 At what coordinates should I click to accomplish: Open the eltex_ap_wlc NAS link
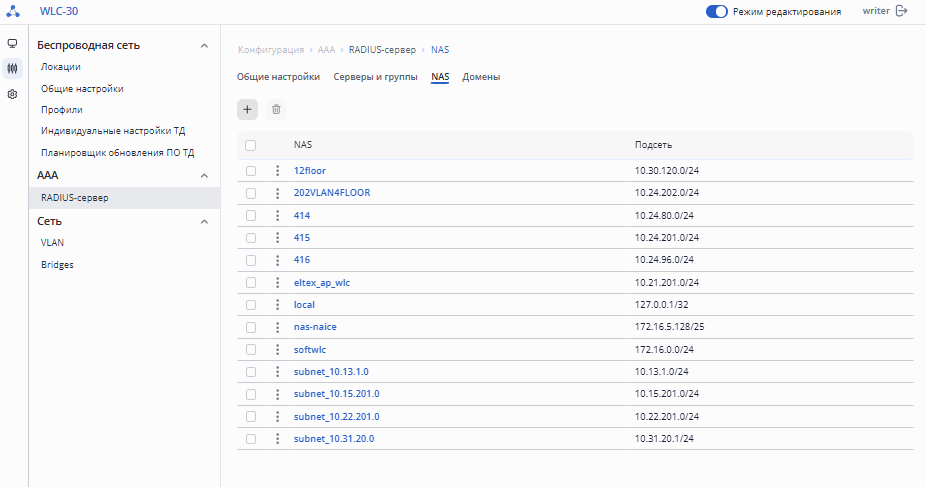click(322, 282)
